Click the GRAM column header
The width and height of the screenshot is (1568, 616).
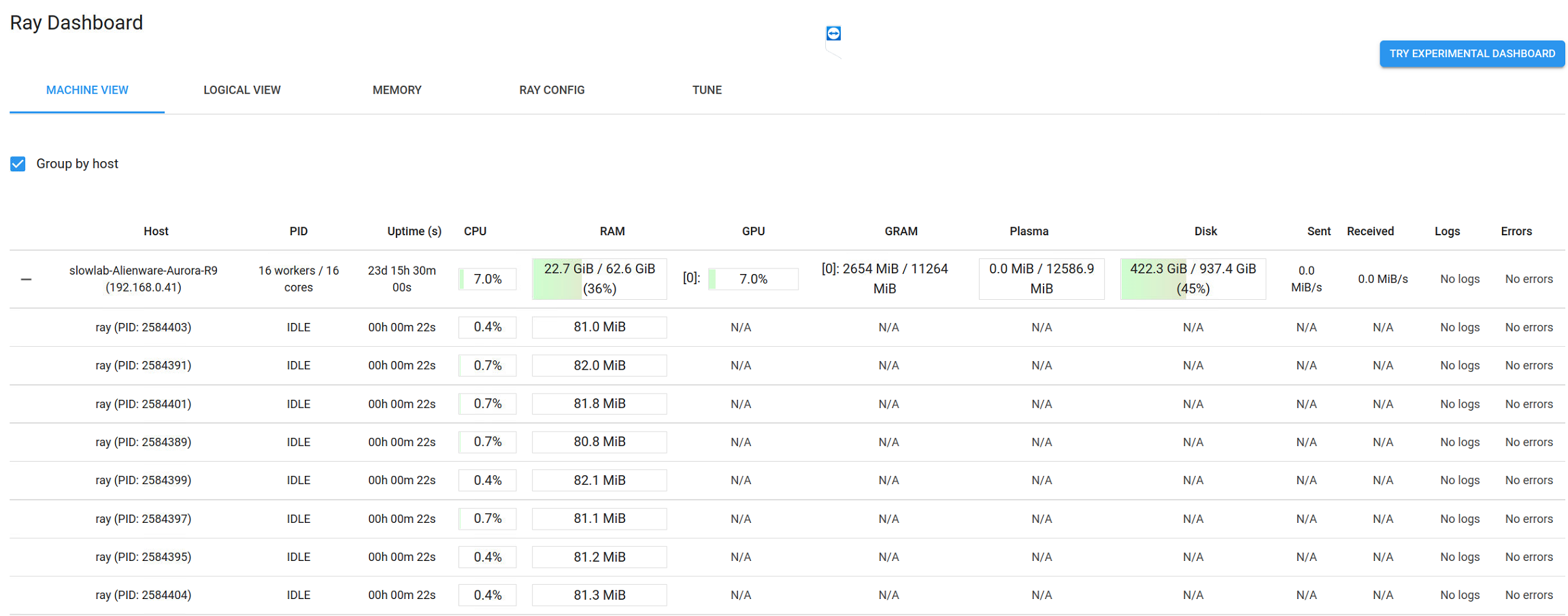click(901, 231)
